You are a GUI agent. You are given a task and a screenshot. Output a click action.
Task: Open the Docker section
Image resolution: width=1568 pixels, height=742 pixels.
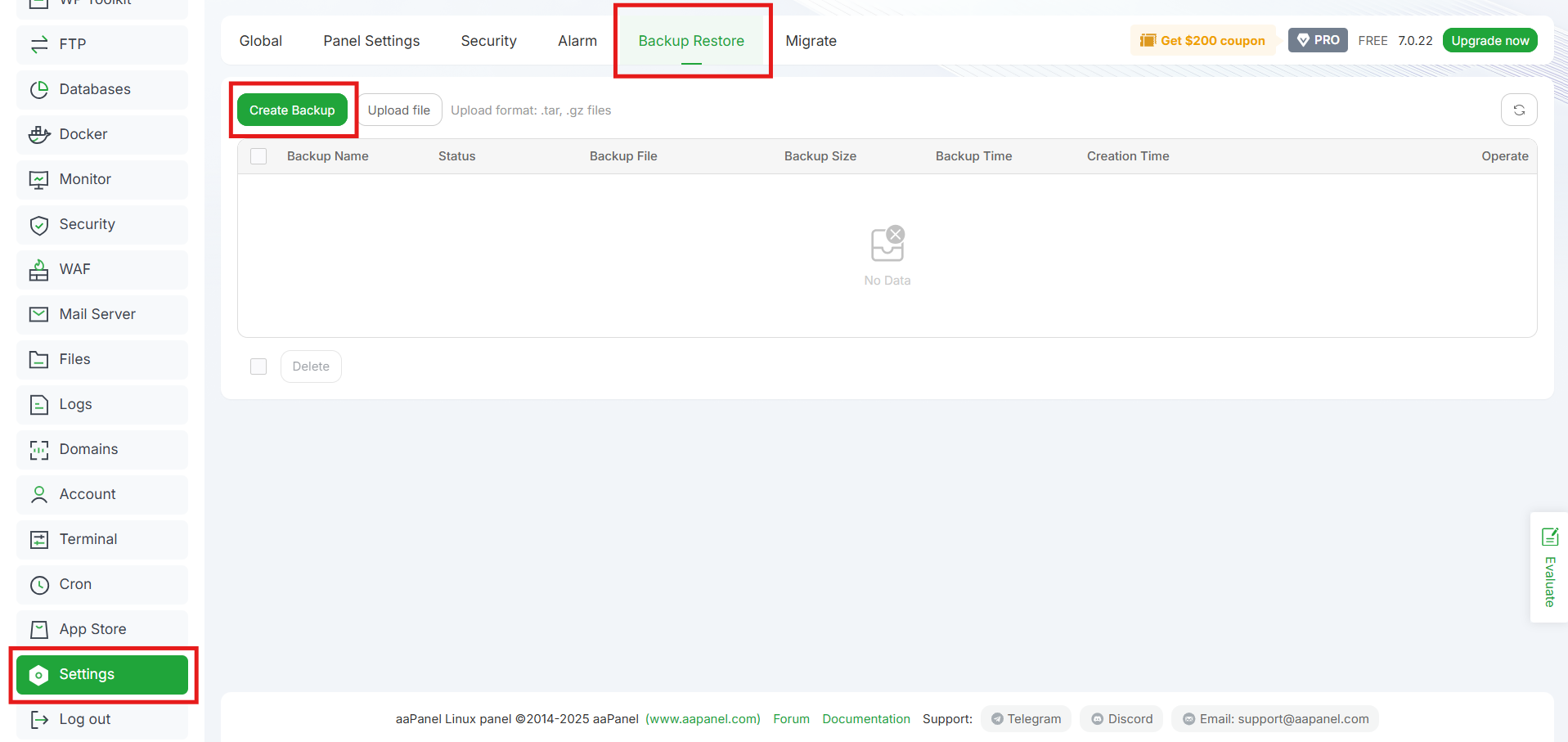coord(83,134)
